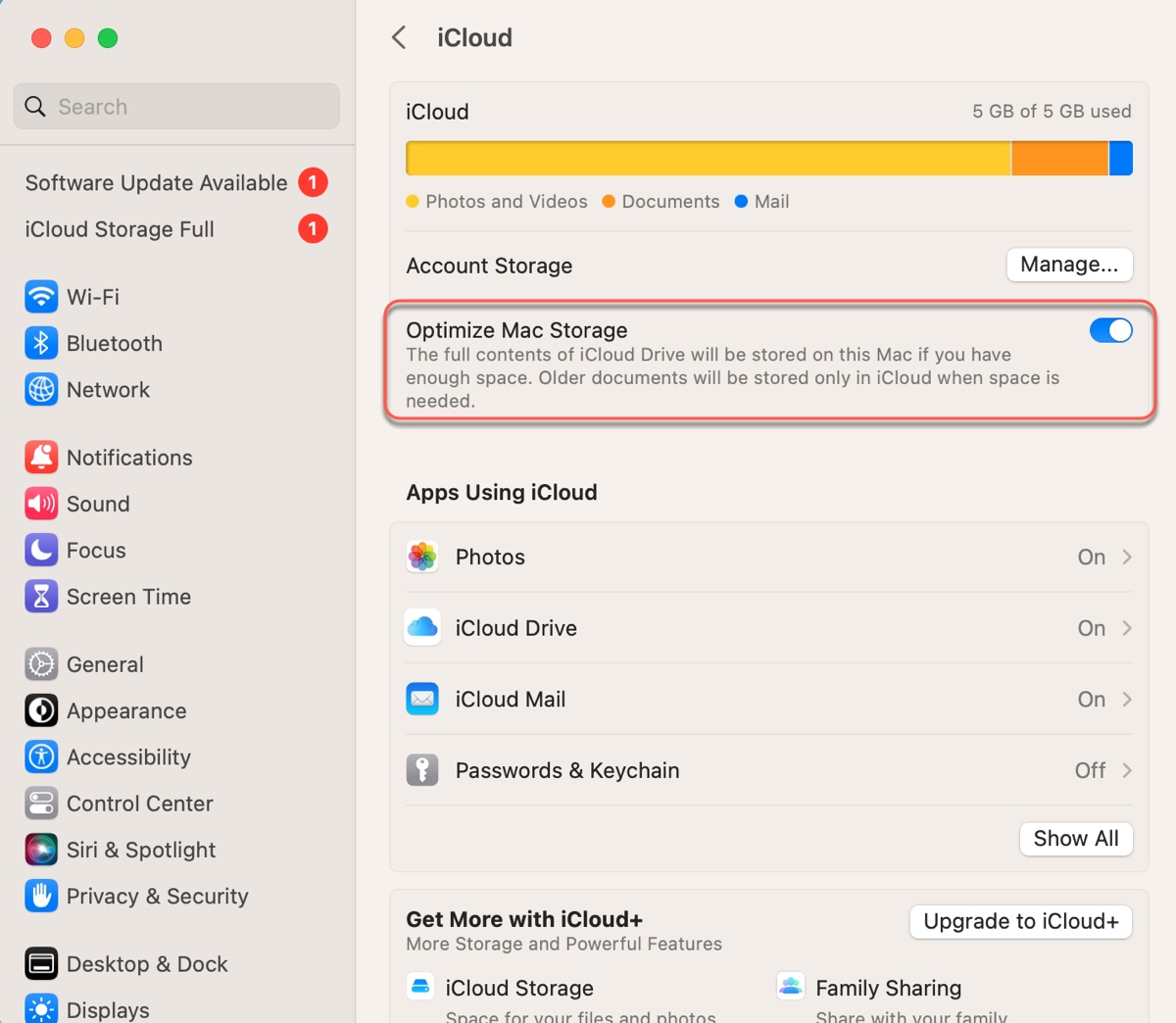Open Notifications via its bell icon
This screenshot has width=1176, height=1023.
coord(41,458)
